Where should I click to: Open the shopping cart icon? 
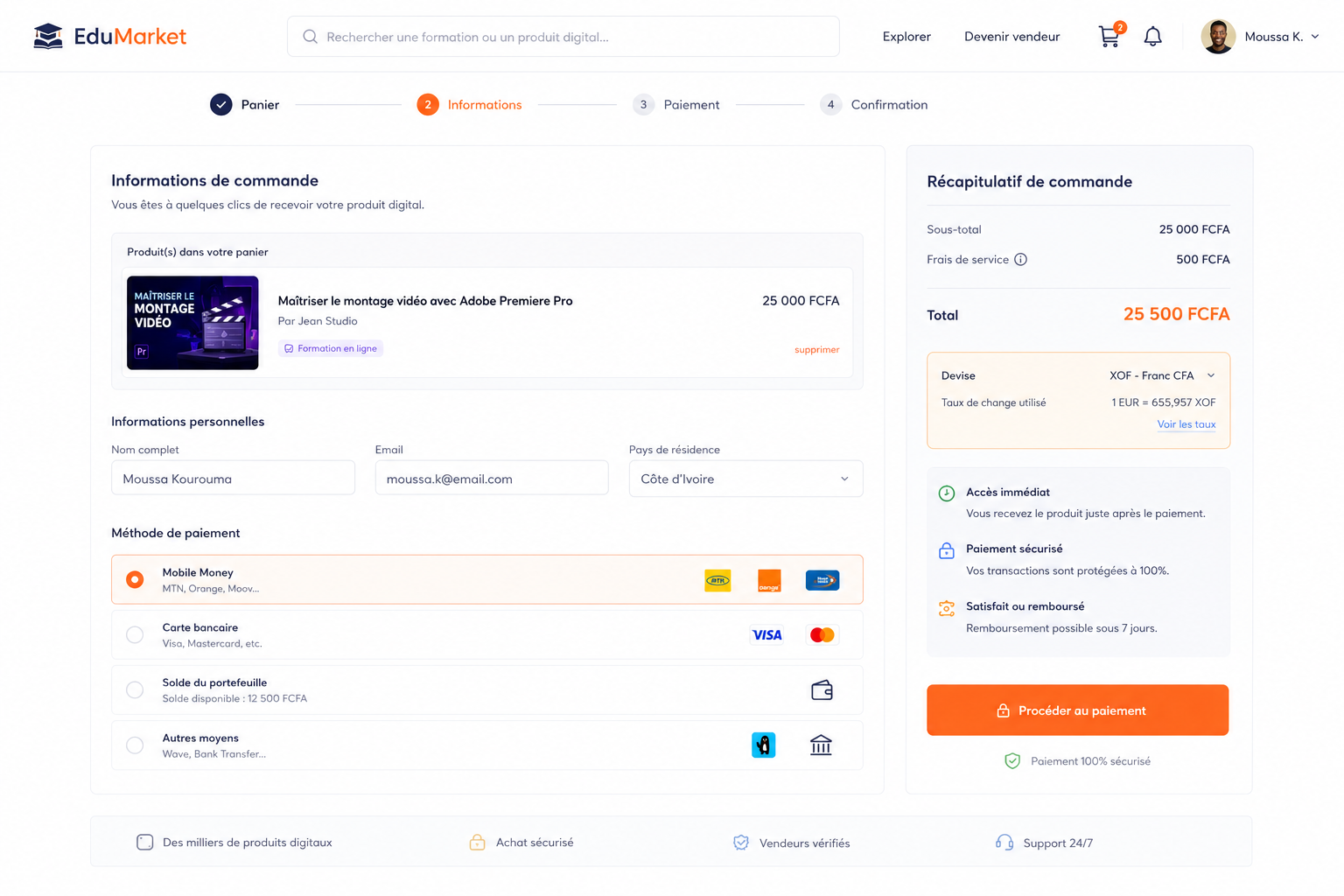click(x=1109, y=36)
